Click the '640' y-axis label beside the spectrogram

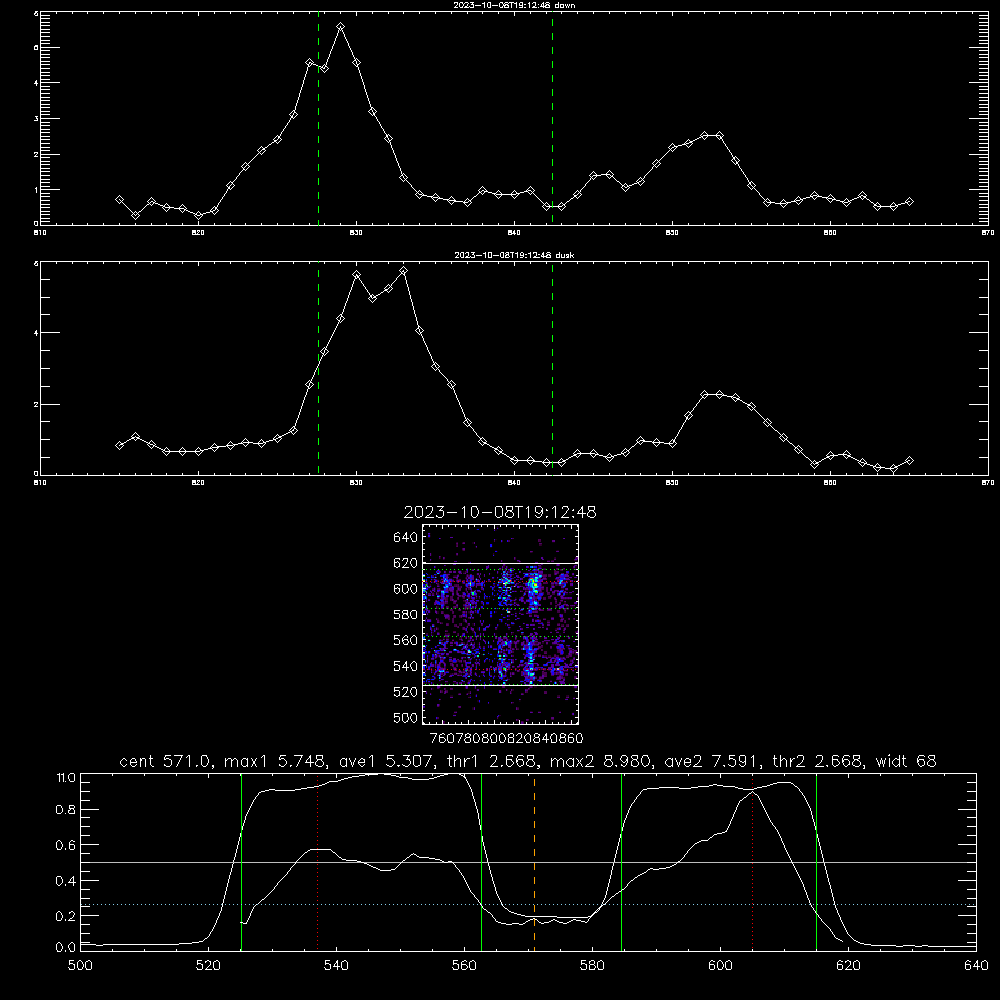click(406, 538)
